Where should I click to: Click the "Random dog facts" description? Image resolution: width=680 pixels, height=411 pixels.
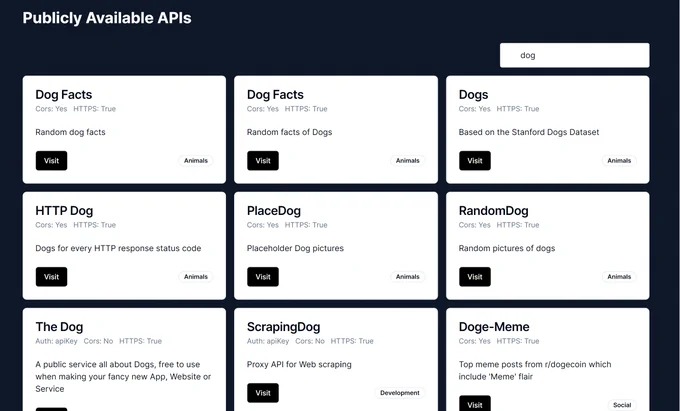pyautogui.click(x=70, y=132)
